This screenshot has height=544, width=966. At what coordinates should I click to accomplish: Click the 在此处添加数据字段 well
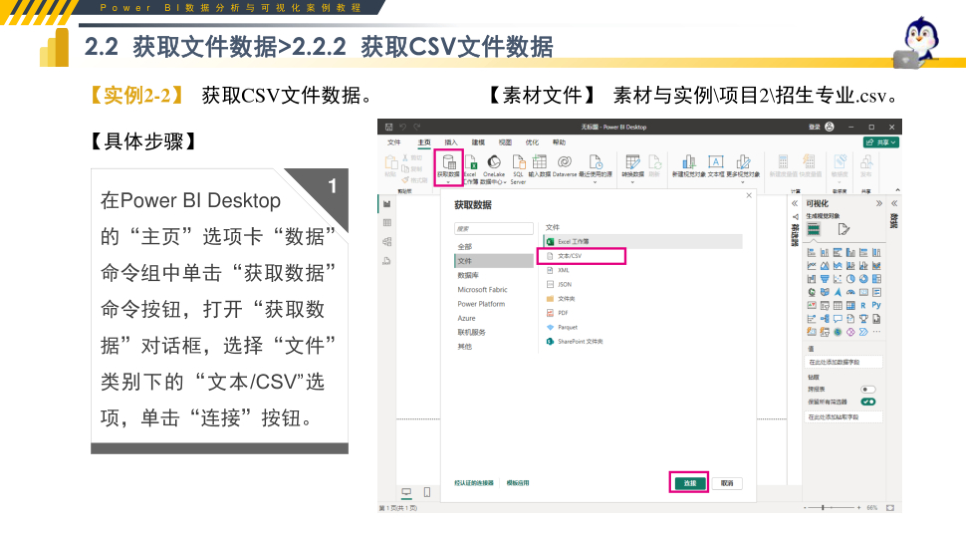tap(843, 362)
